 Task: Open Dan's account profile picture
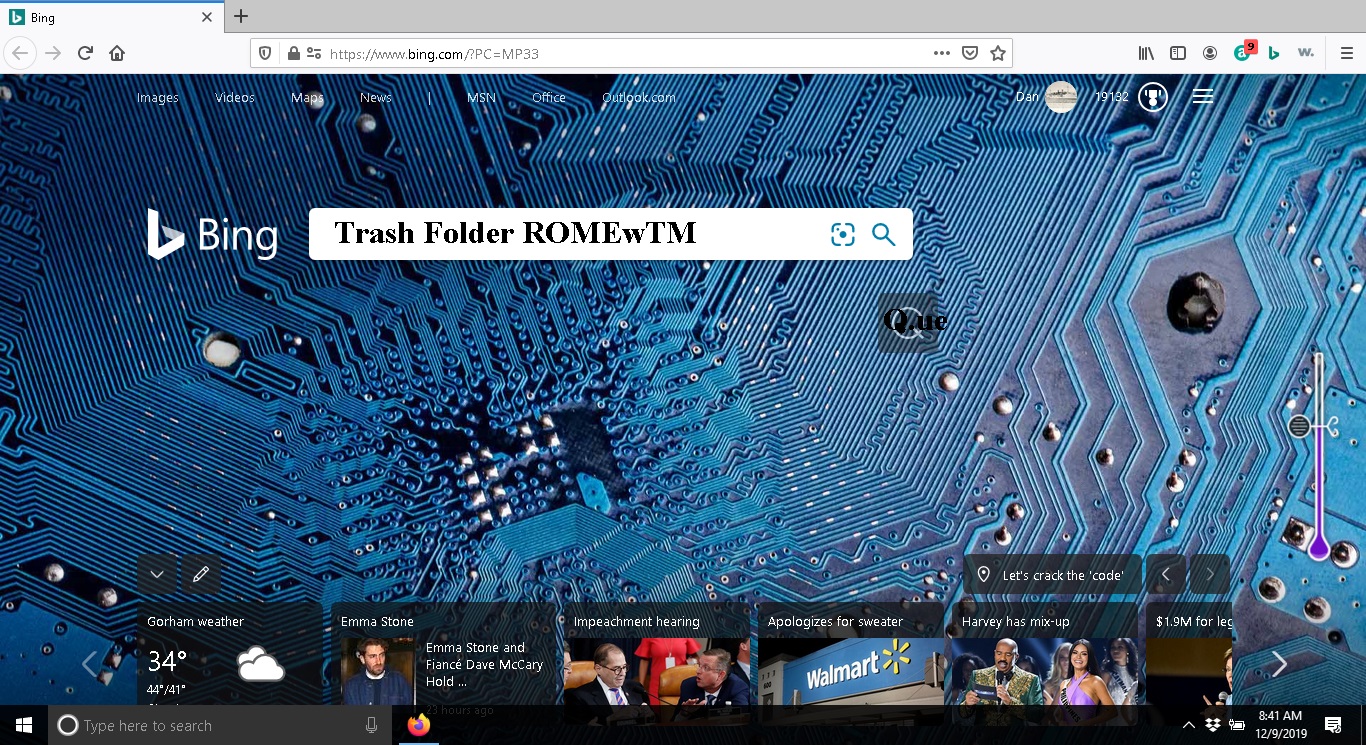click(x=1060, y=97)
